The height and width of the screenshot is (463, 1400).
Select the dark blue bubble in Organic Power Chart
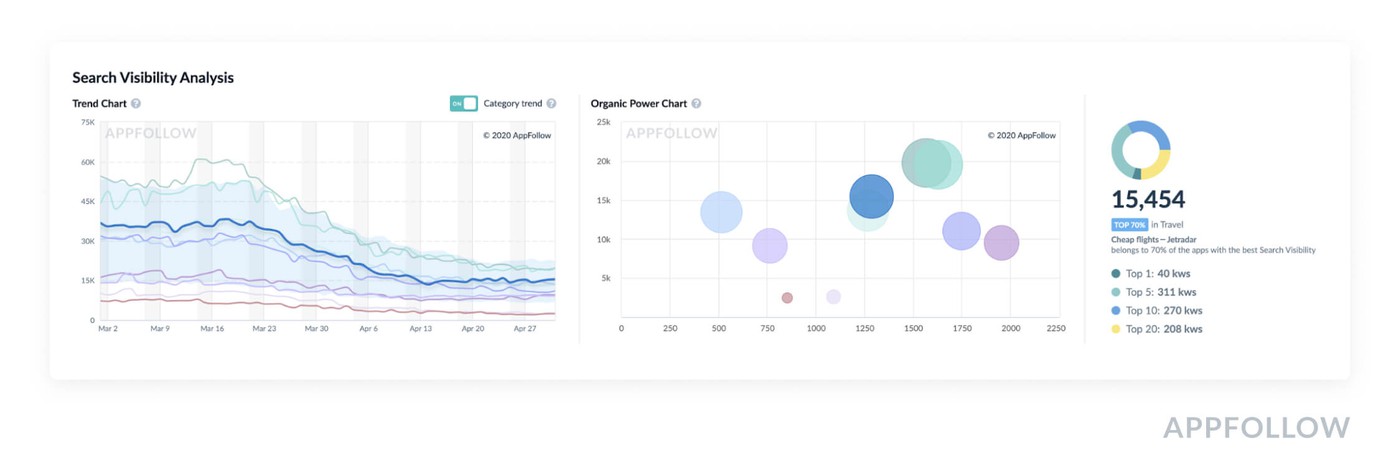coord(871,197)
